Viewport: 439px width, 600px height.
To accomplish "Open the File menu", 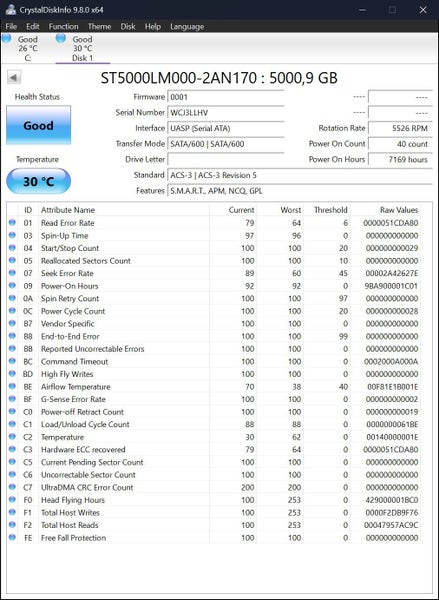I will click(11, 26).
